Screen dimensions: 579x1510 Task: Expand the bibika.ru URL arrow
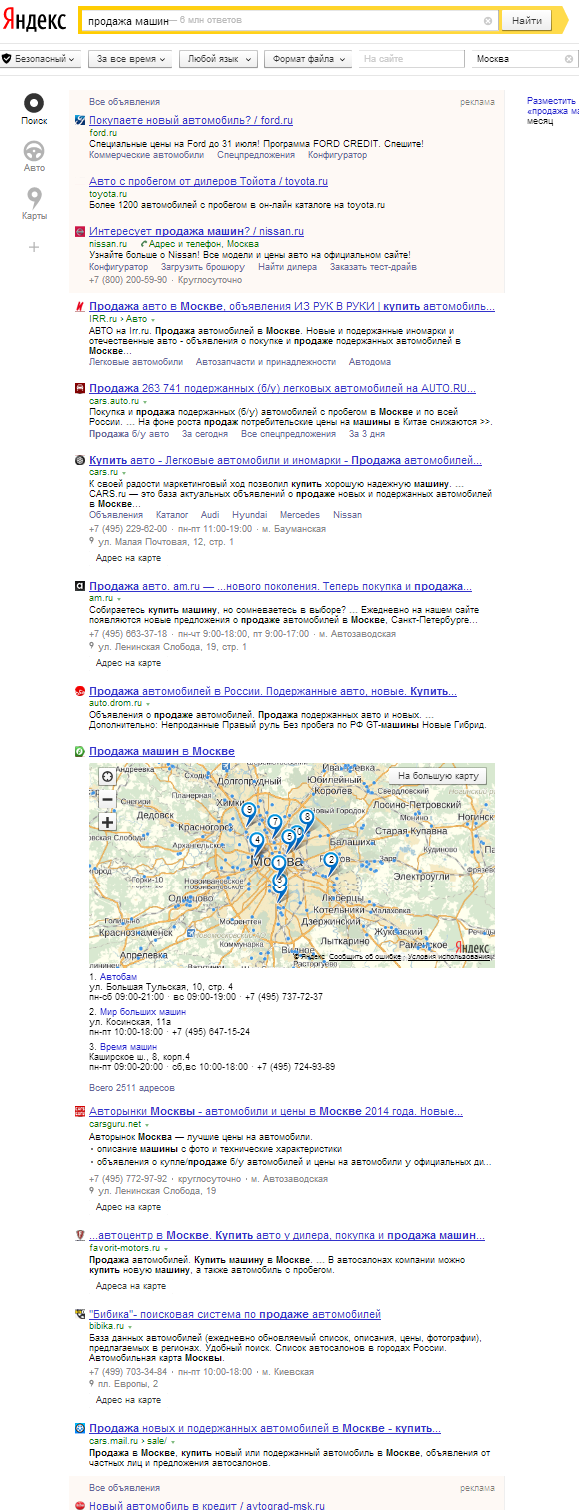pyautogui.click(x=129, y=1326)
